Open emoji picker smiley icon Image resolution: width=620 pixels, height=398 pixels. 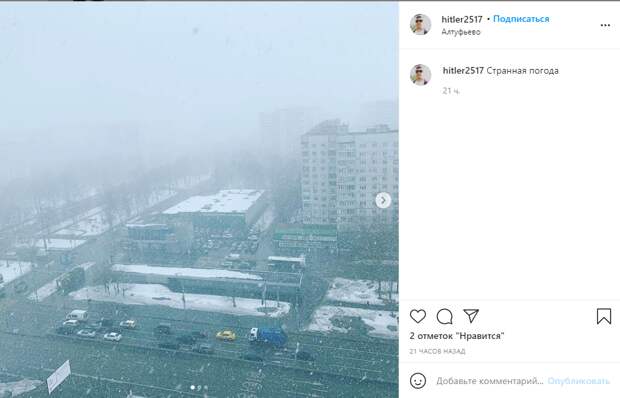(418, 381)
